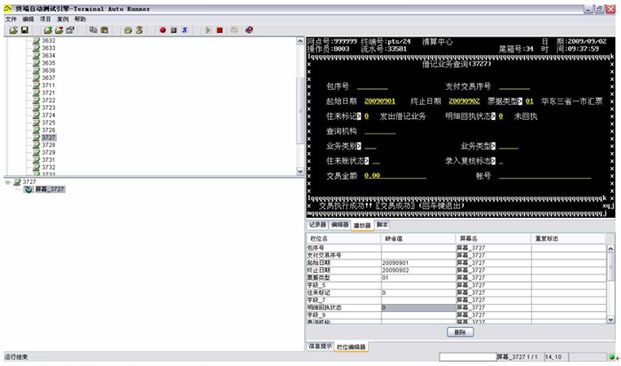Image resolution: width=621 pixels, height=366 pixels.
Task: Select the 屏幕_3727 screen node
Action: click(x=50, y=189)
